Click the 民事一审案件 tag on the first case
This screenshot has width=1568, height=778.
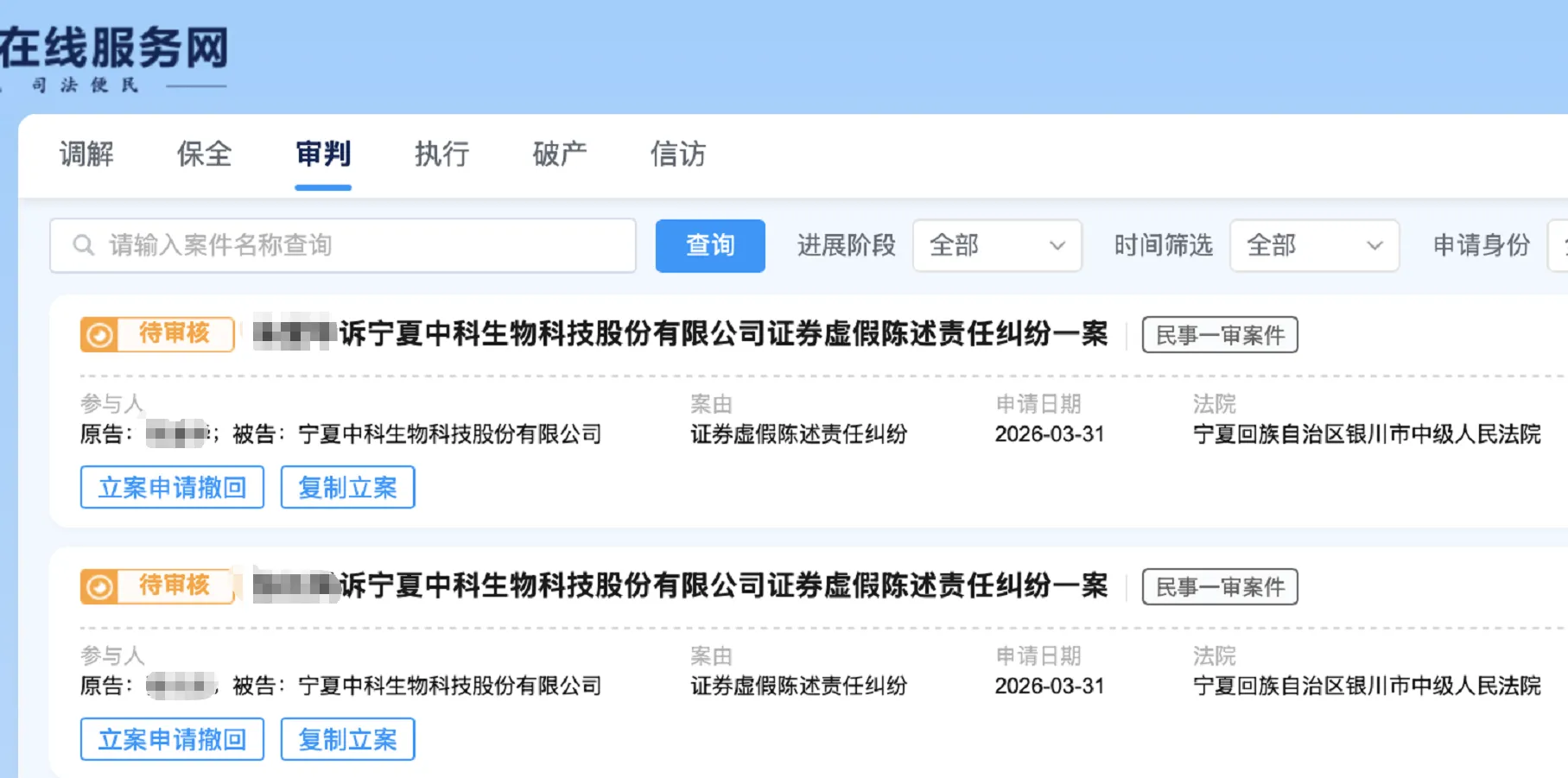coord(1219,335)
